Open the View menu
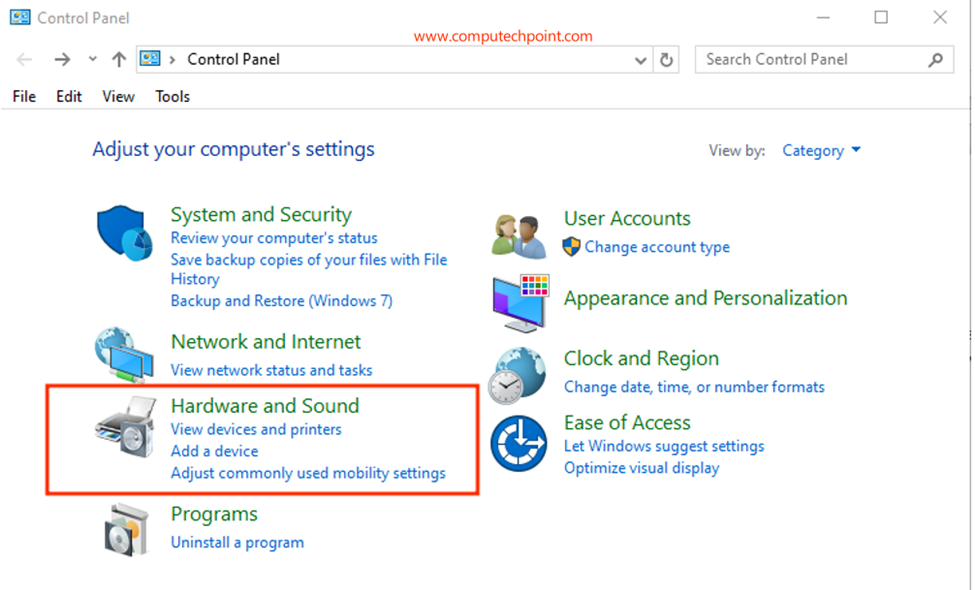Viewport: 975px width, 590px height. [x=118, y=96]
